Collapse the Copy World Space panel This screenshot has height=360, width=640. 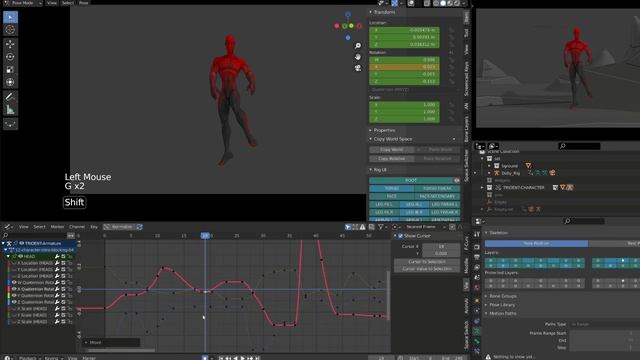pyautogui.click(x=371, y=139)
